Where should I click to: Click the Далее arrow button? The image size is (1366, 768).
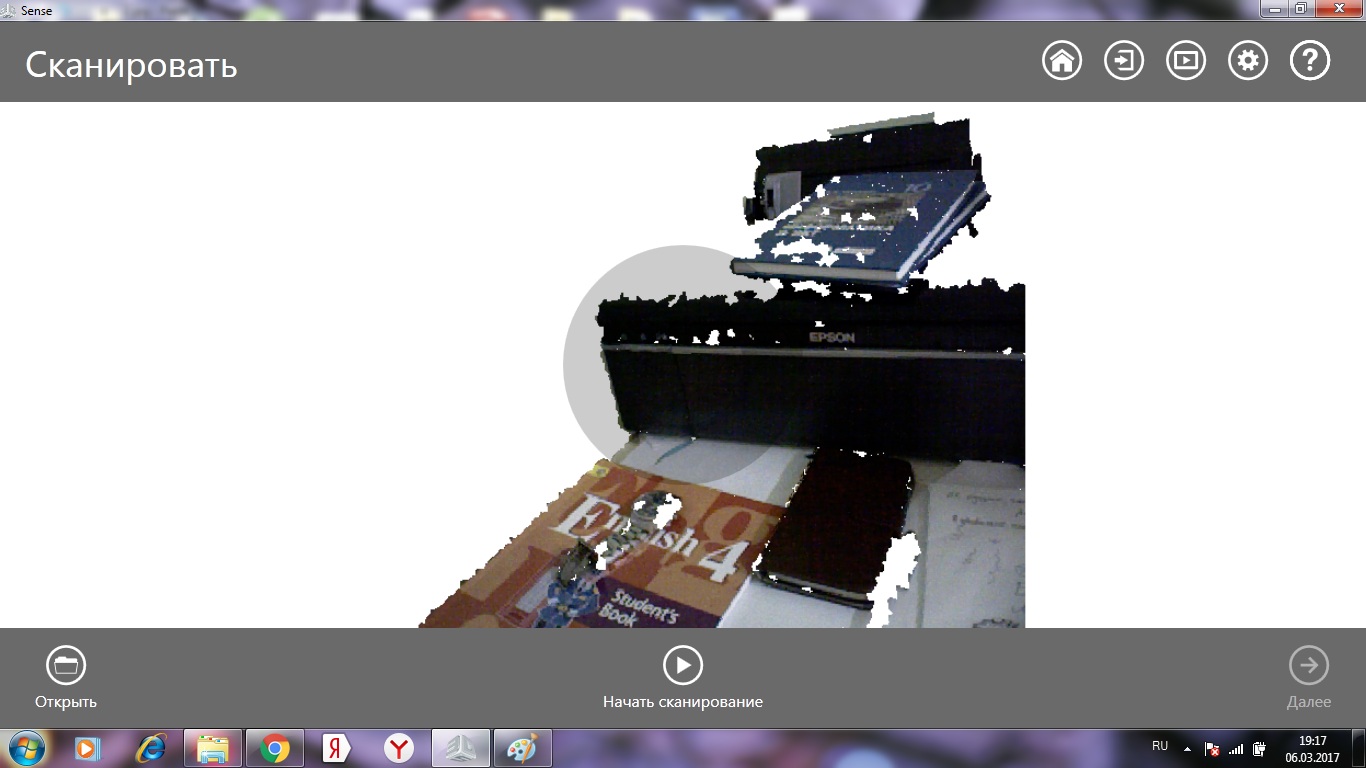pyautogui.click(x=1309, y=665)
